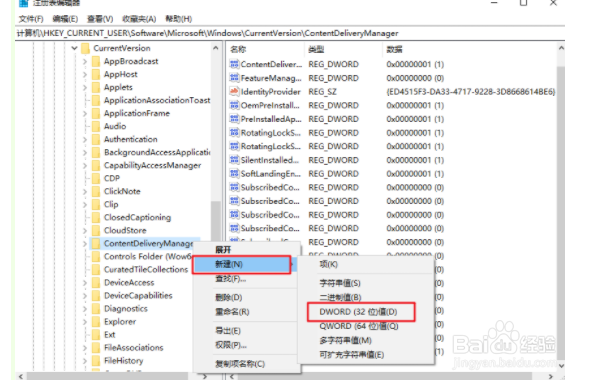591x384 pixels.
Task: Collapse the CurrentVersion tree node
Action: pyautogui.click(x=74, y=48)
